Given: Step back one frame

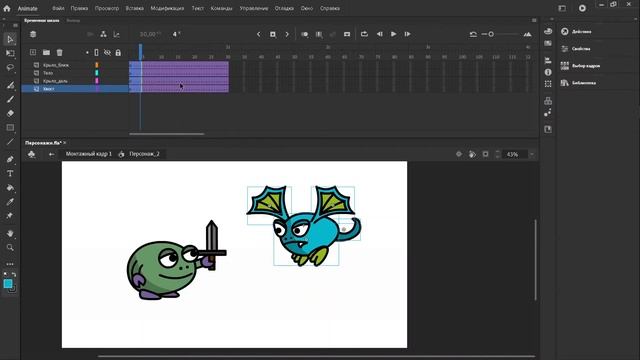Looking at the screenshot, I should click(x=380, y=34).
